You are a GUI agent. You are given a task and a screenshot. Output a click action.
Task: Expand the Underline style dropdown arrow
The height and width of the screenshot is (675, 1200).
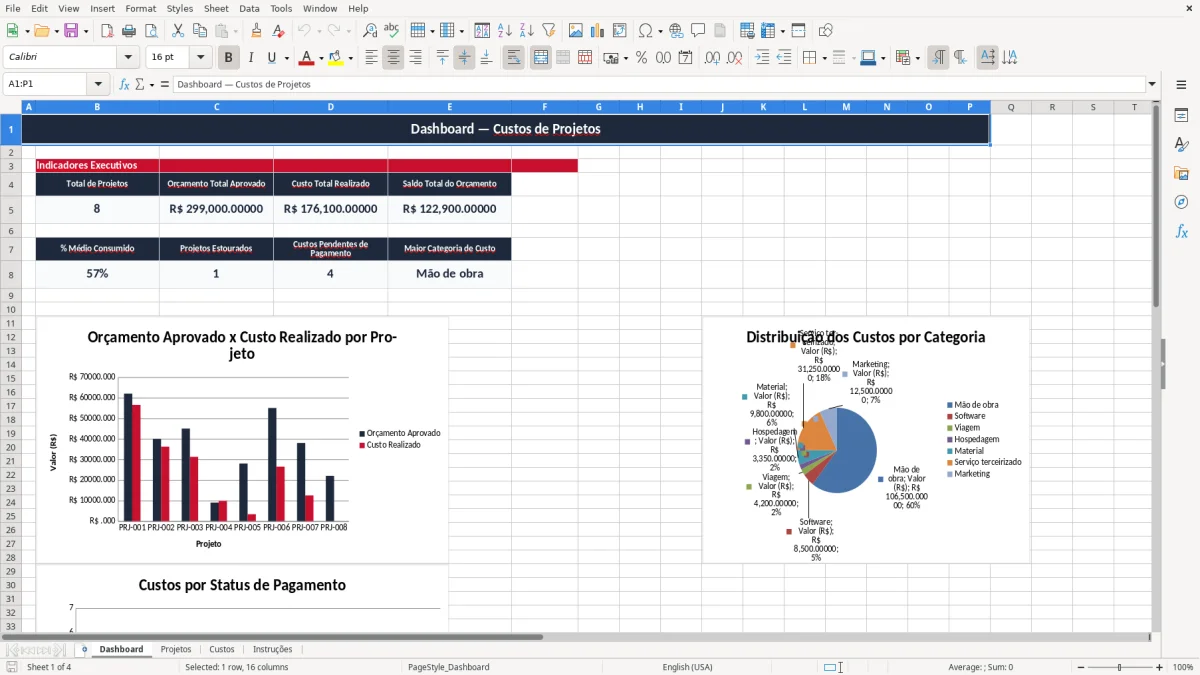pyautogui.click(x=286, y=58)
